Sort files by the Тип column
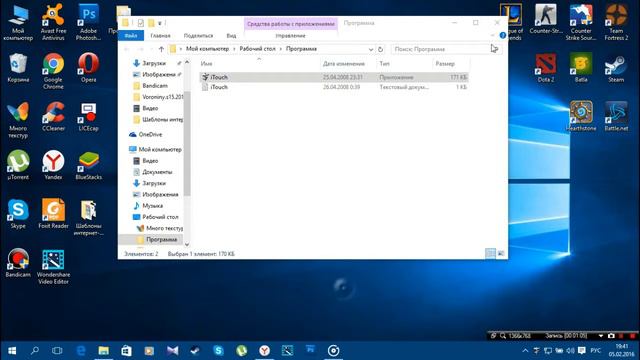 point(404,64)
